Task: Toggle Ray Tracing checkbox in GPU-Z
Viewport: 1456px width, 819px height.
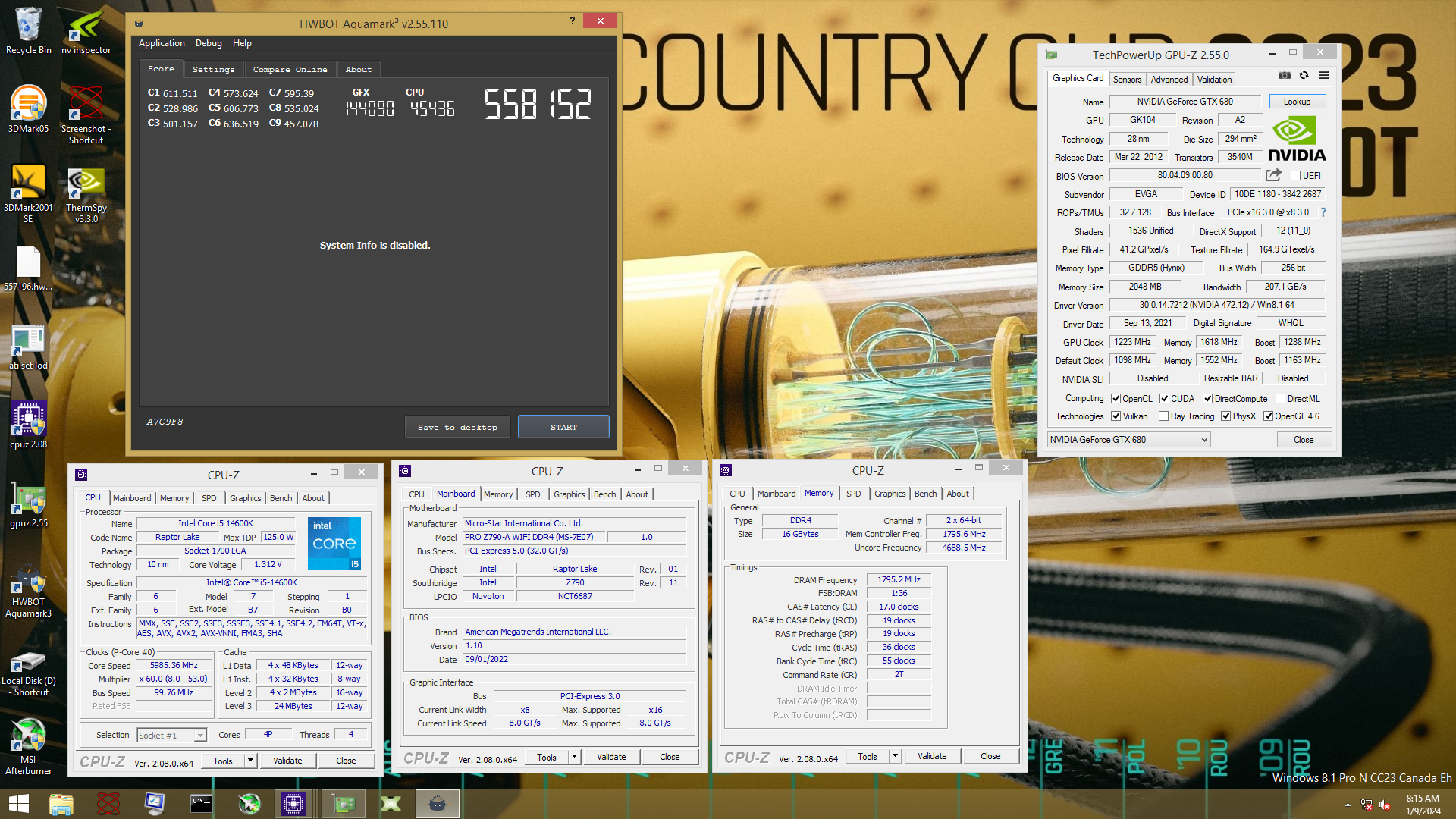Action: click(x=1163, y=416)
